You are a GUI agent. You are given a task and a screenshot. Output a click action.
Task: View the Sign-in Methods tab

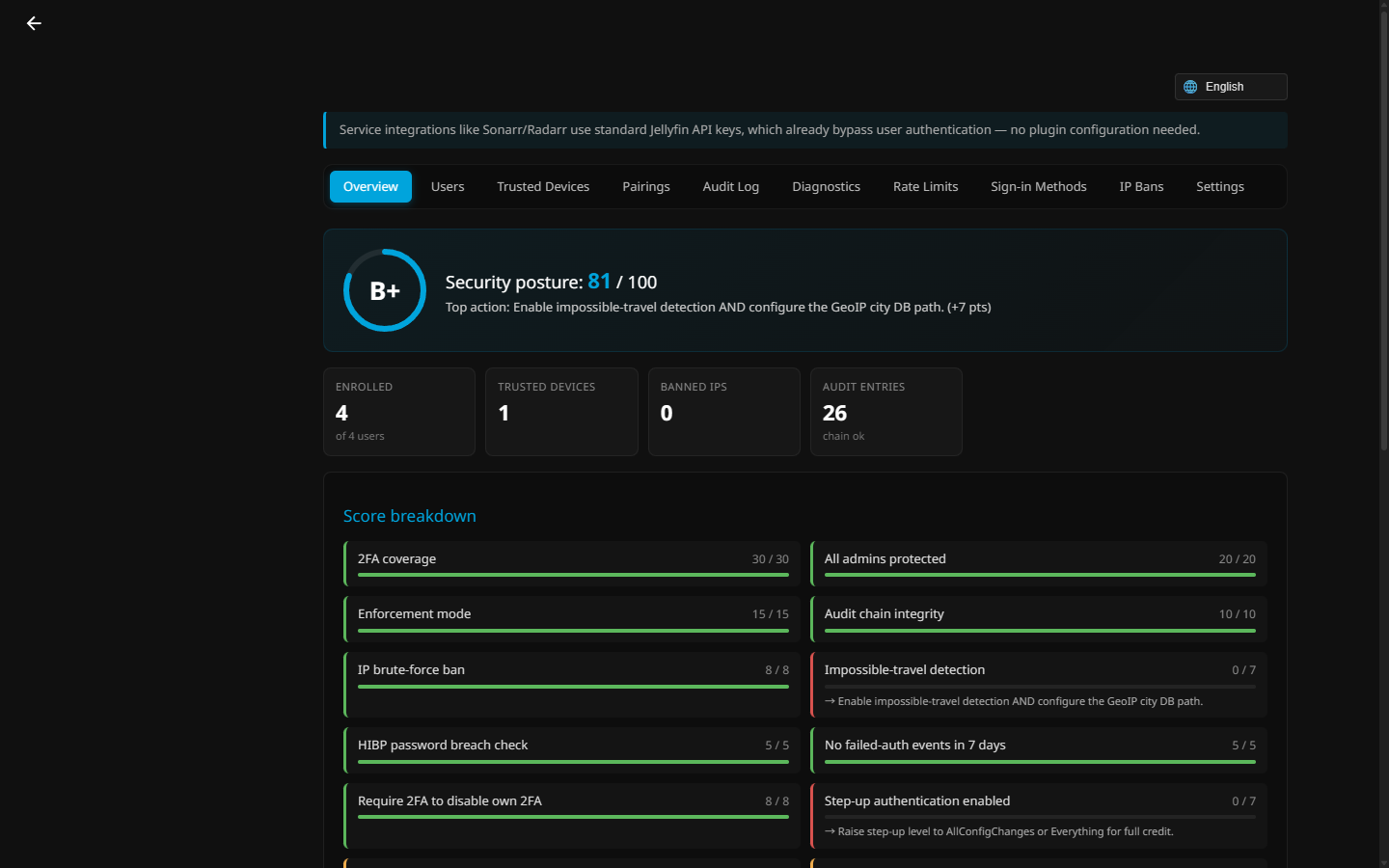coord(1039,187)
